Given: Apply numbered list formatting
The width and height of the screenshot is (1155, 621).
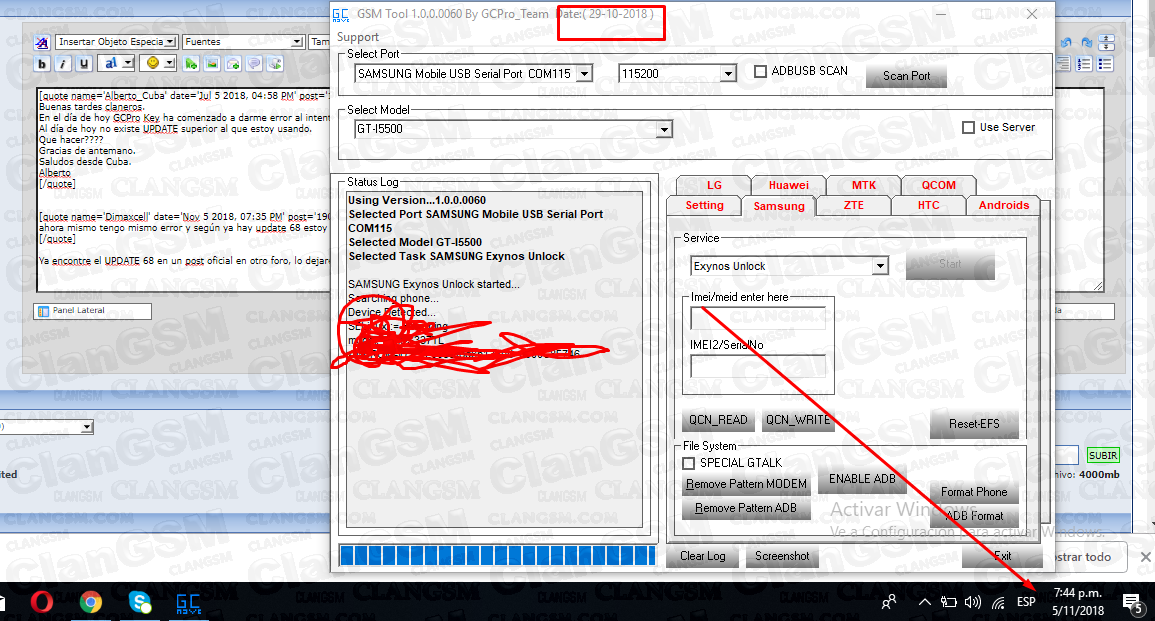Looking at the screenshot, I should coord(1084,63).
